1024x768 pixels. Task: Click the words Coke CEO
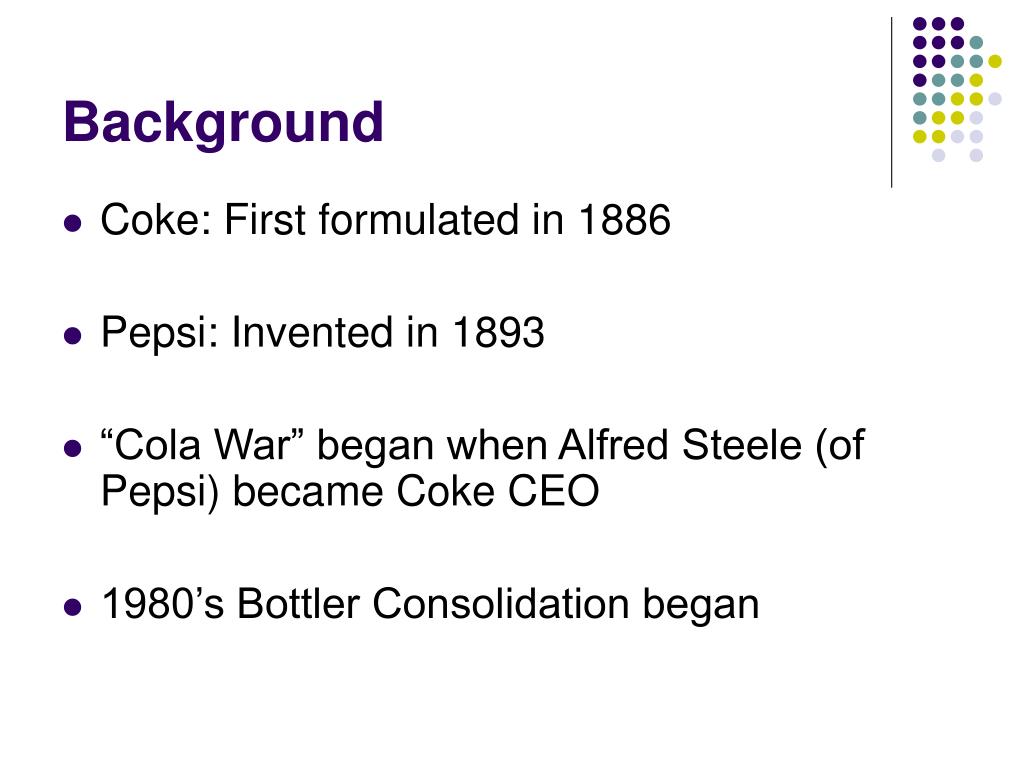click(x=498, y=491)
